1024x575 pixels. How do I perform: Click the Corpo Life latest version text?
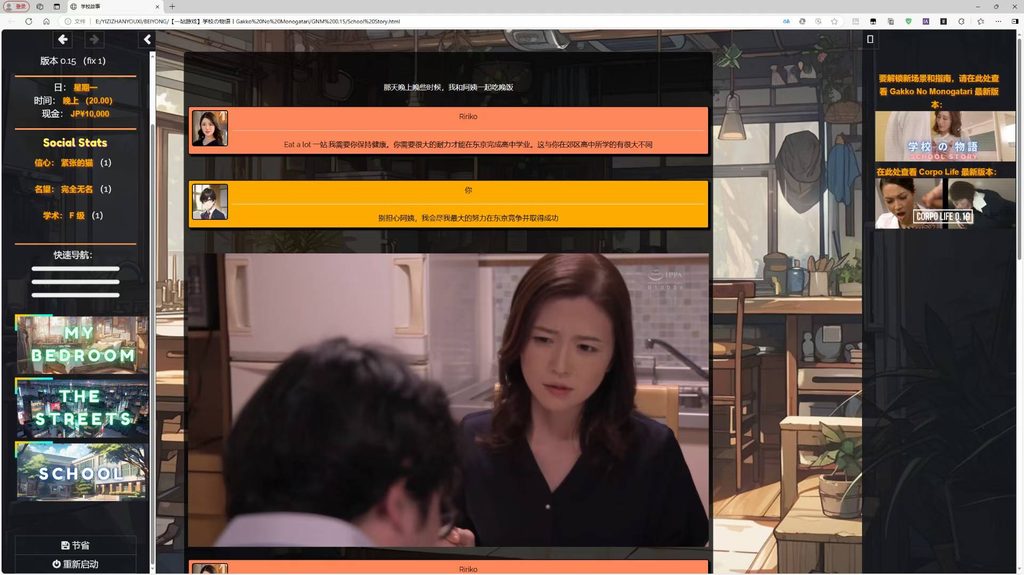[x=936, y=172]
